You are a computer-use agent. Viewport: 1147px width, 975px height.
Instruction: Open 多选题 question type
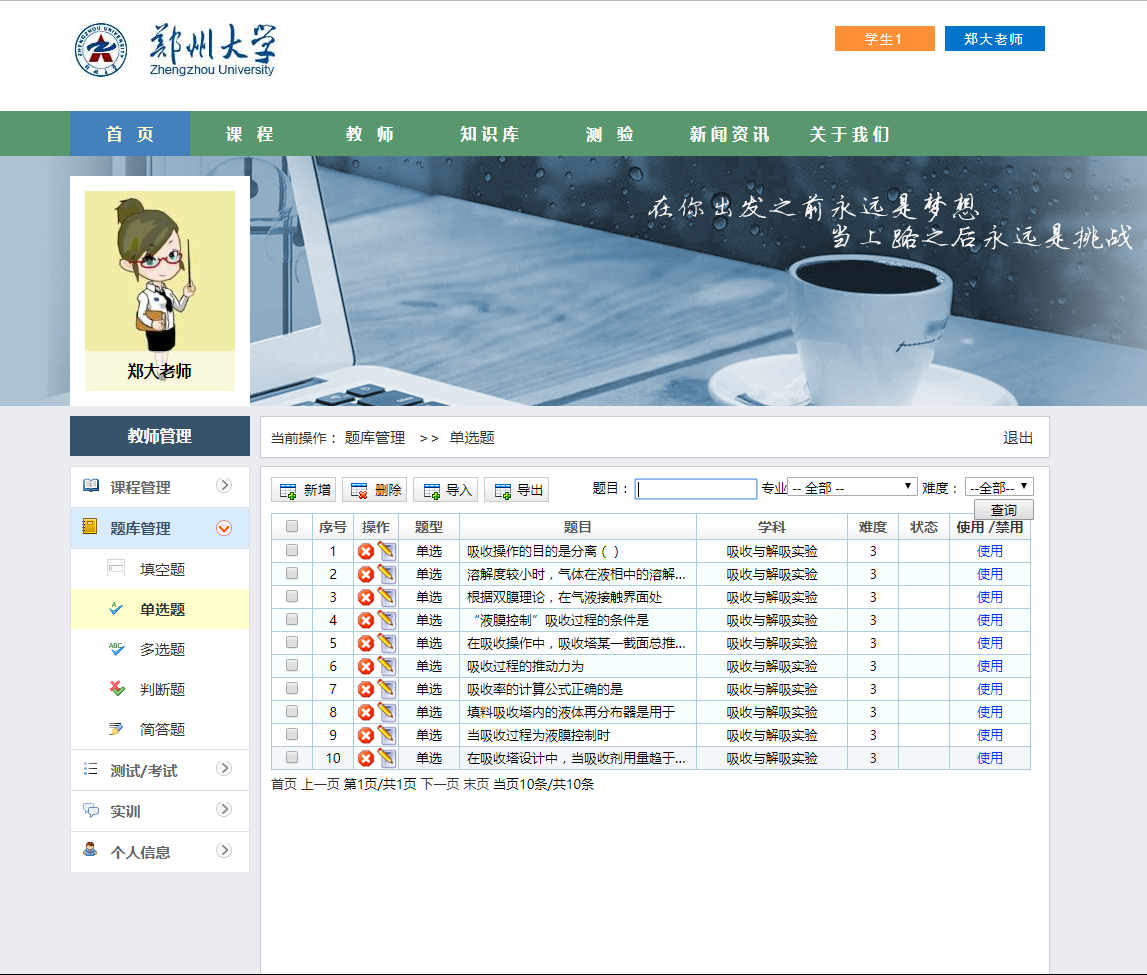coord(162,649)
